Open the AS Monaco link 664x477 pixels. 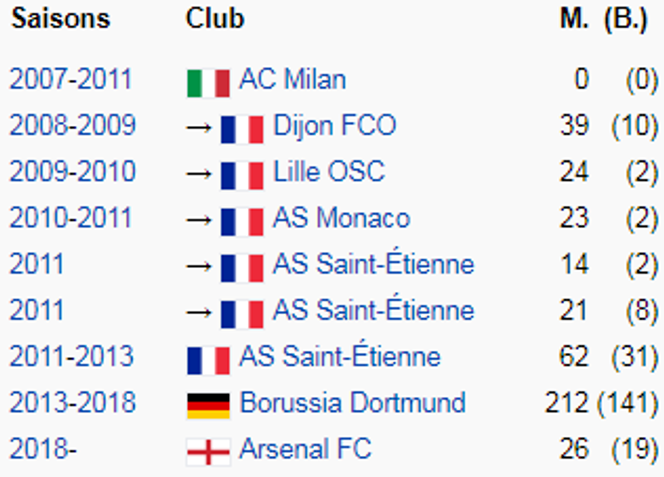click(x=341, y=218)
